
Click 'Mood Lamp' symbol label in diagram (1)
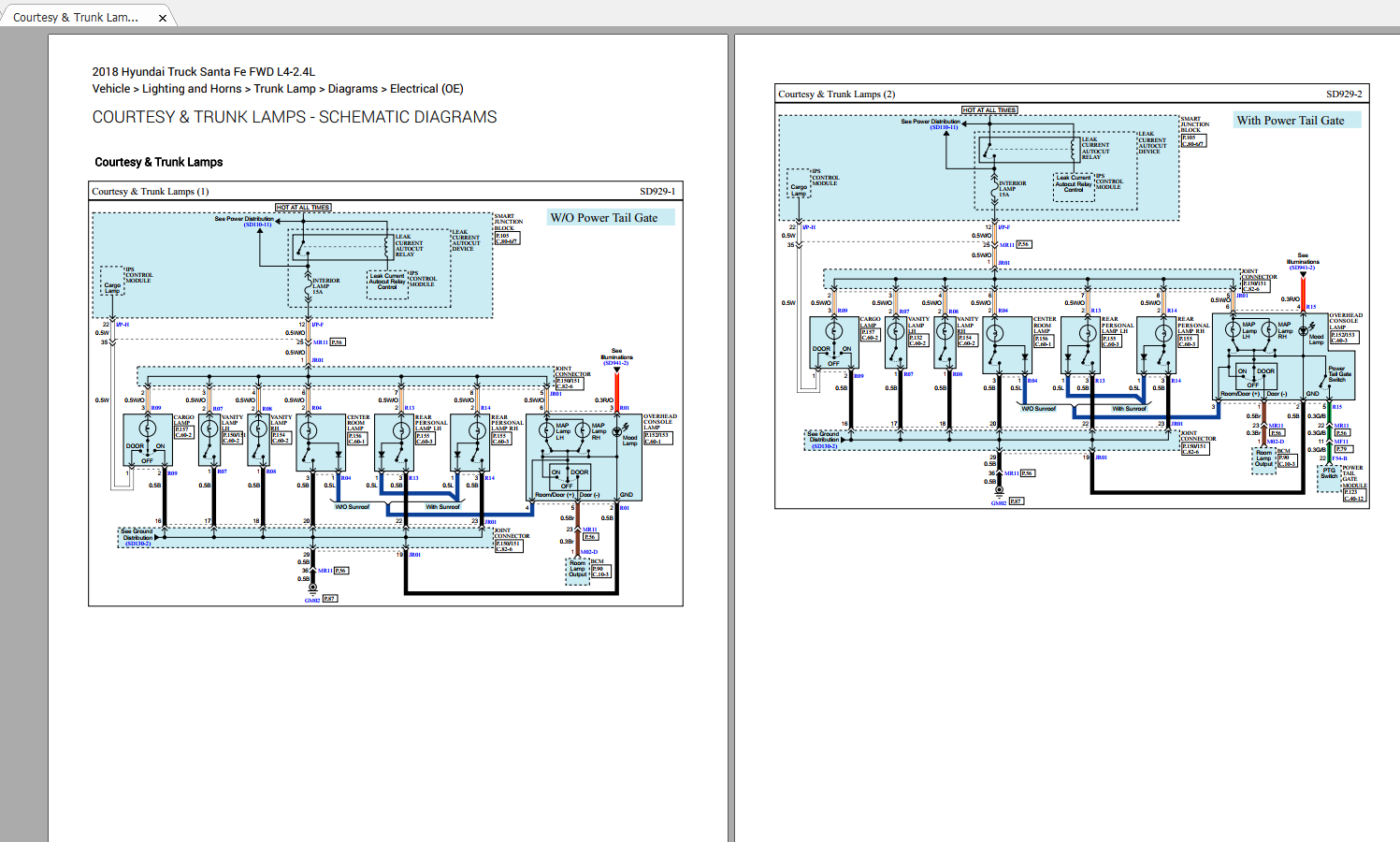[x=629, y=441]
